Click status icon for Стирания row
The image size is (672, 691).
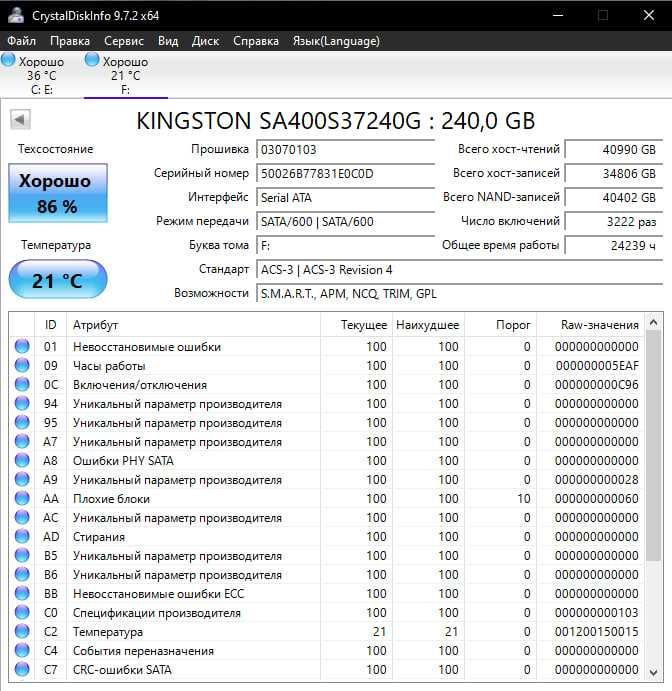click(22, 536)
